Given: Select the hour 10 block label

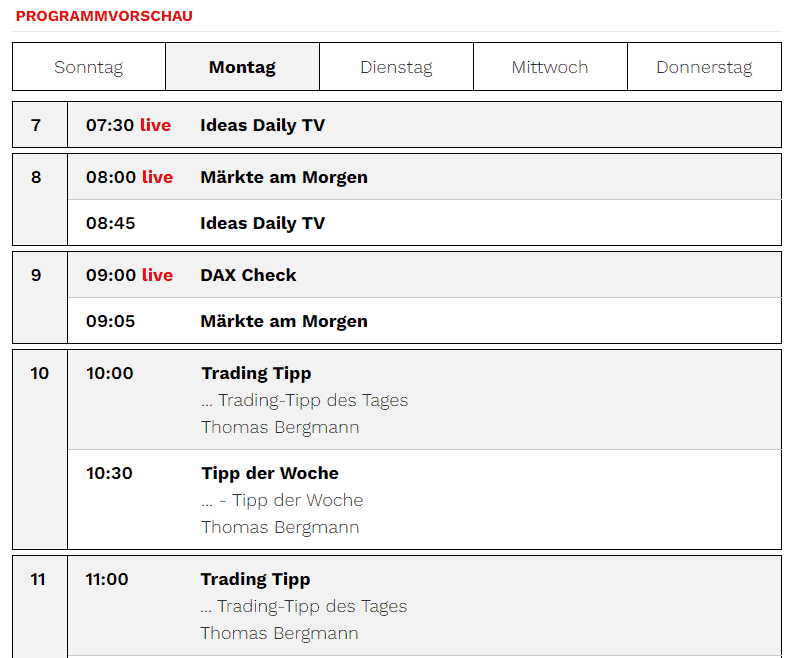Looking at the screenshot, I should click(x=39, y=373).
